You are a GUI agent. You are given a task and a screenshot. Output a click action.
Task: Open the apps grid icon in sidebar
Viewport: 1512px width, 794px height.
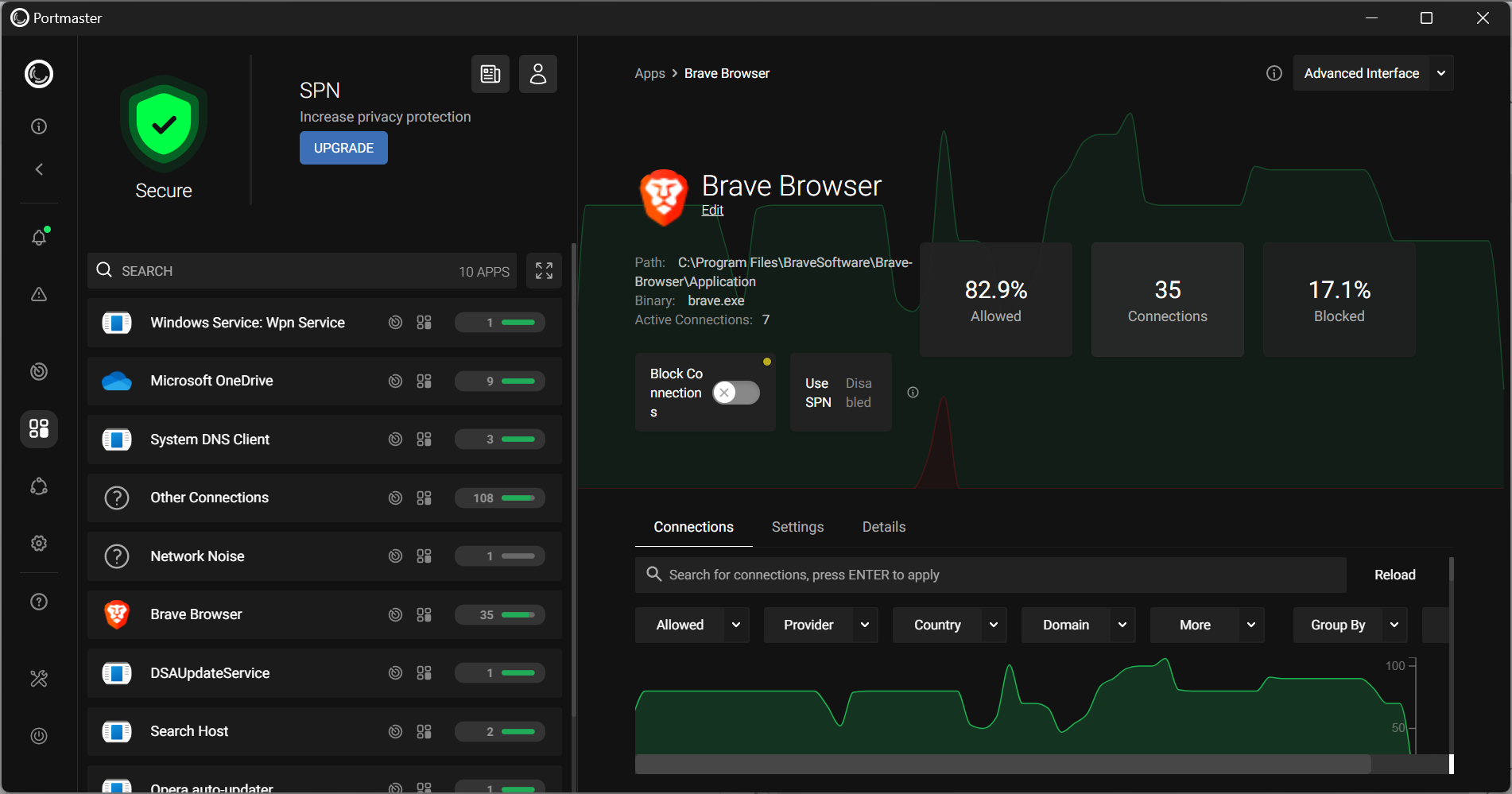[39, 428]
